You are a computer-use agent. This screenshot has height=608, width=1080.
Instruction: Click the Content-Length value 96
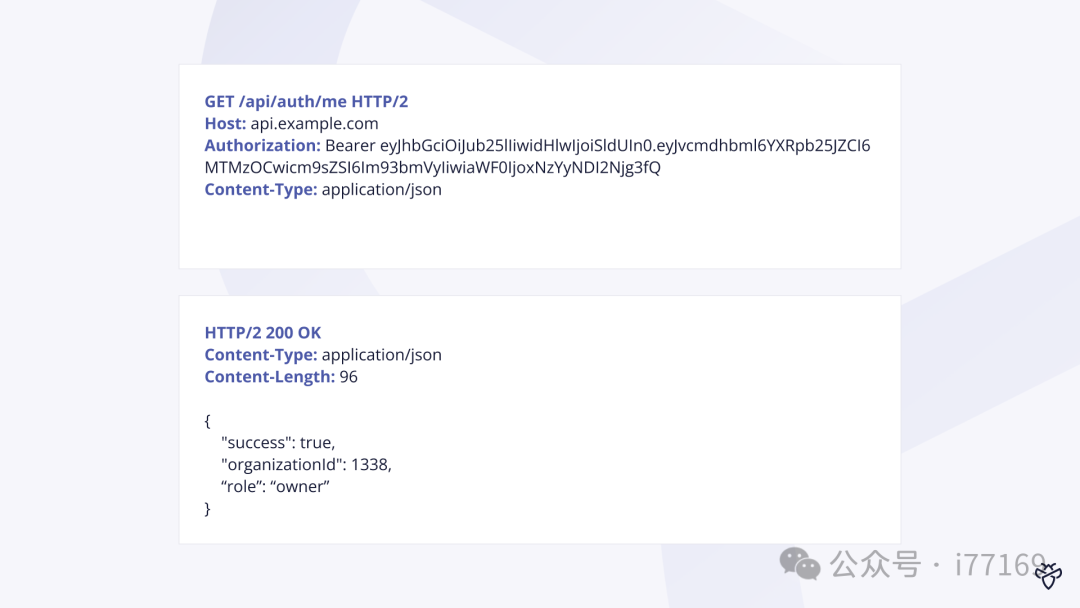coord(349,377)
